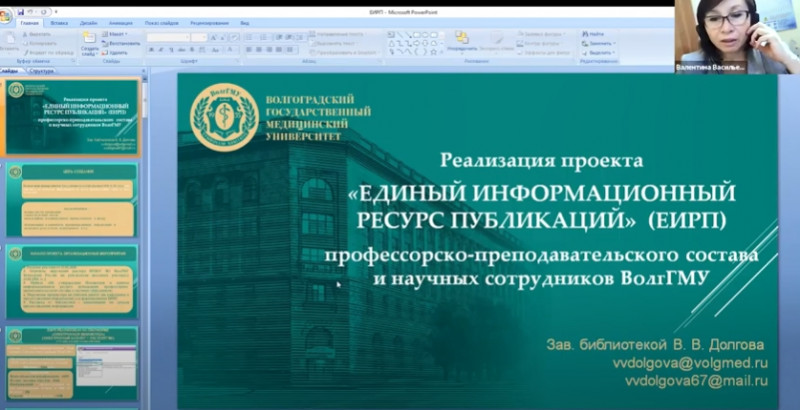Open the Заменить dropdown

(599, 43)
